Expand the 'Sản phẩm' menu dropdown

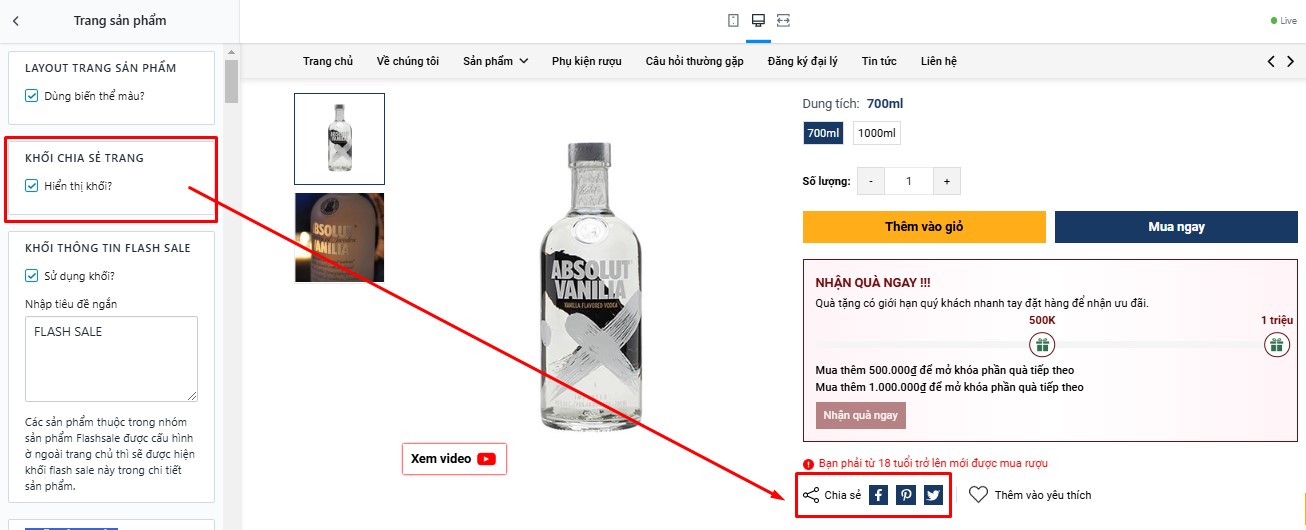(495, 61)
